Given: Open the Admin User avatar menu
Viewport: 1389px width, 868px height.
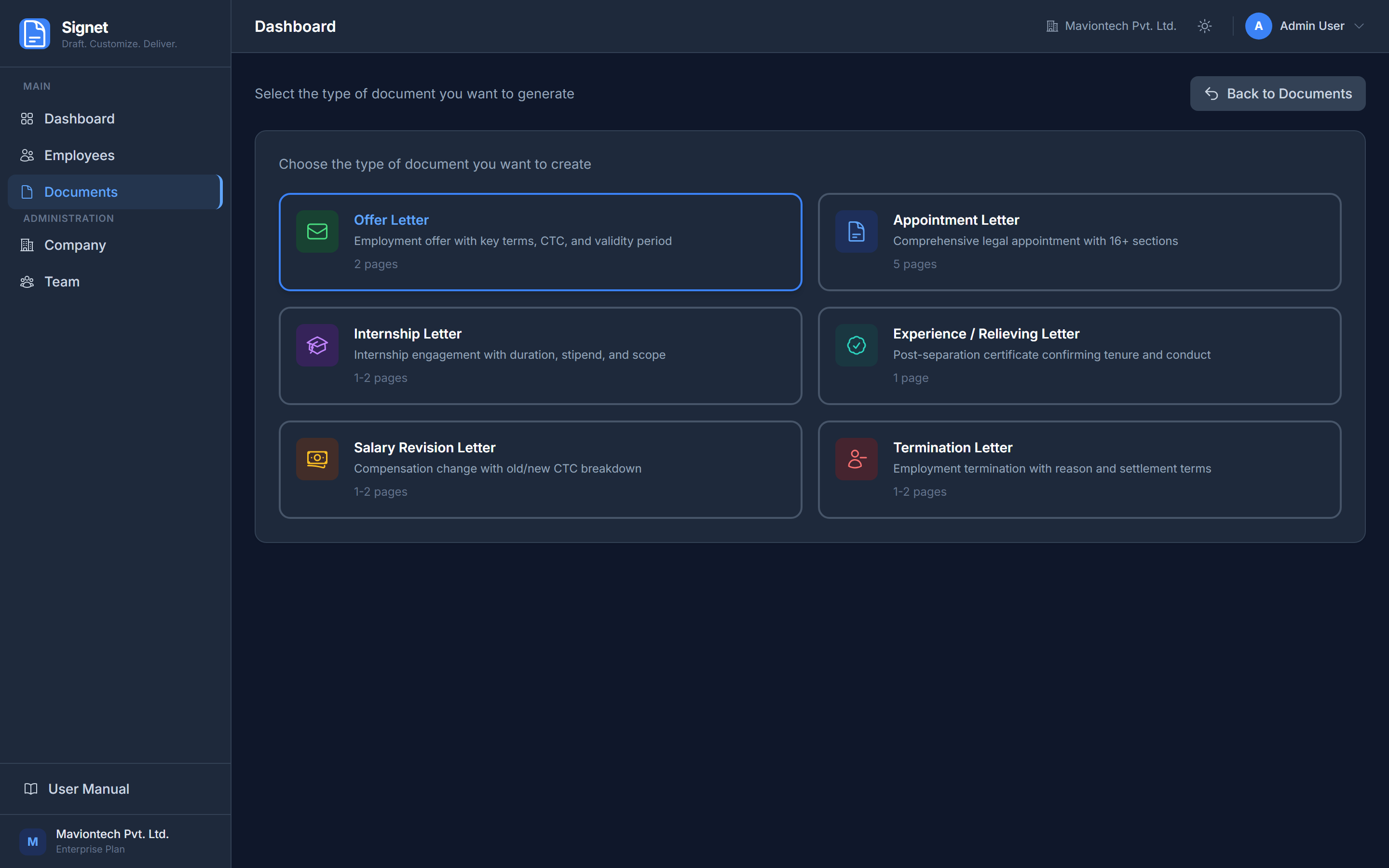Looking at the screenshot, I should 1258,27.
